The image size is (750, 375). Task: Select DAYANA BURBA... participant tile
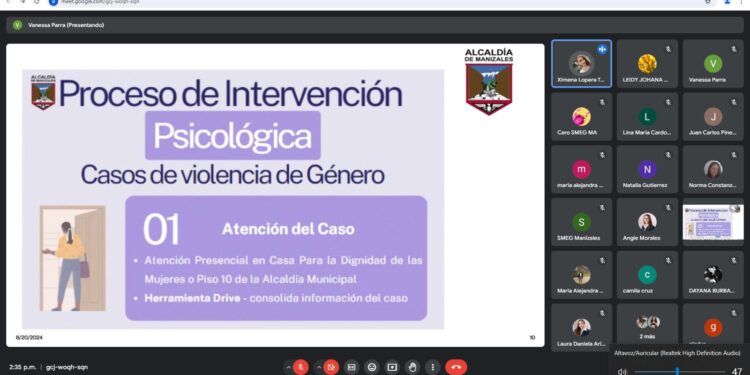point(713,275)
